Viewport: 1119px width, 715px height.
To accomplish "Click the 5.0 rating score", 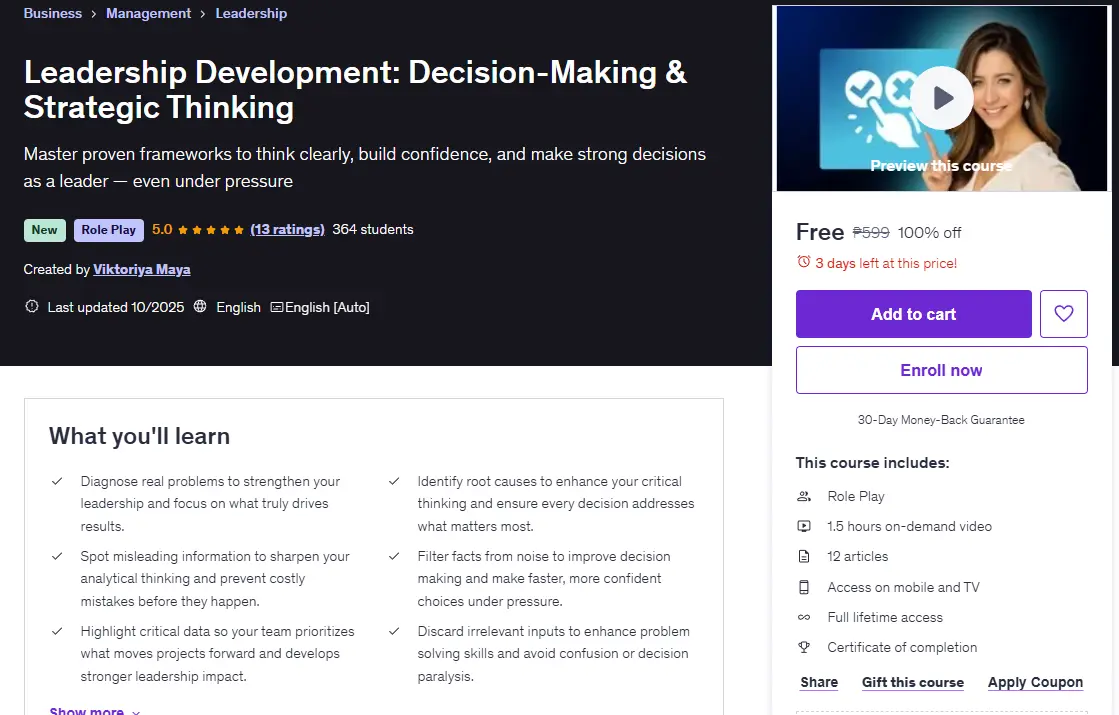I will click(x=162, y=229).
